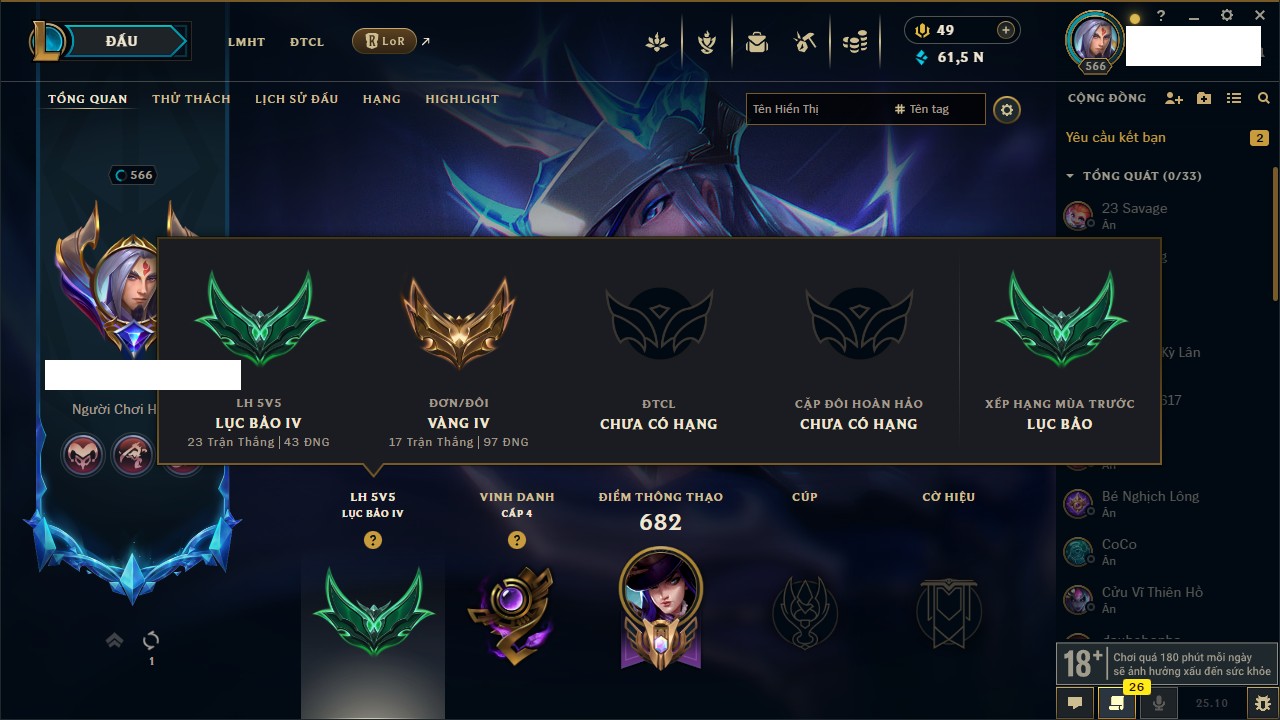Viewport: 1280px width, 720px height.
Task: Open the Loot crafting hammer icon
Action: 805,42
